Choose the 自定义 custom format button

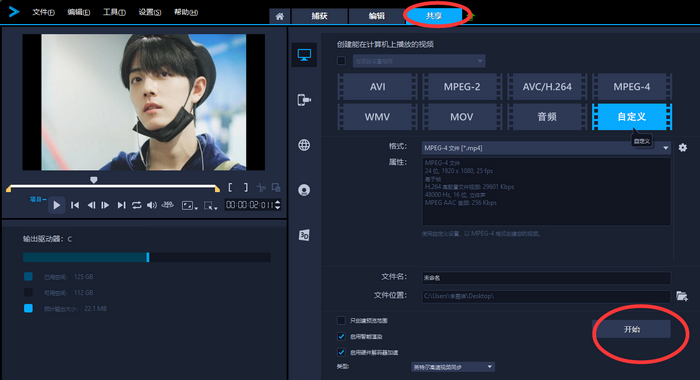pyautogui.click(x=632, y=117)
